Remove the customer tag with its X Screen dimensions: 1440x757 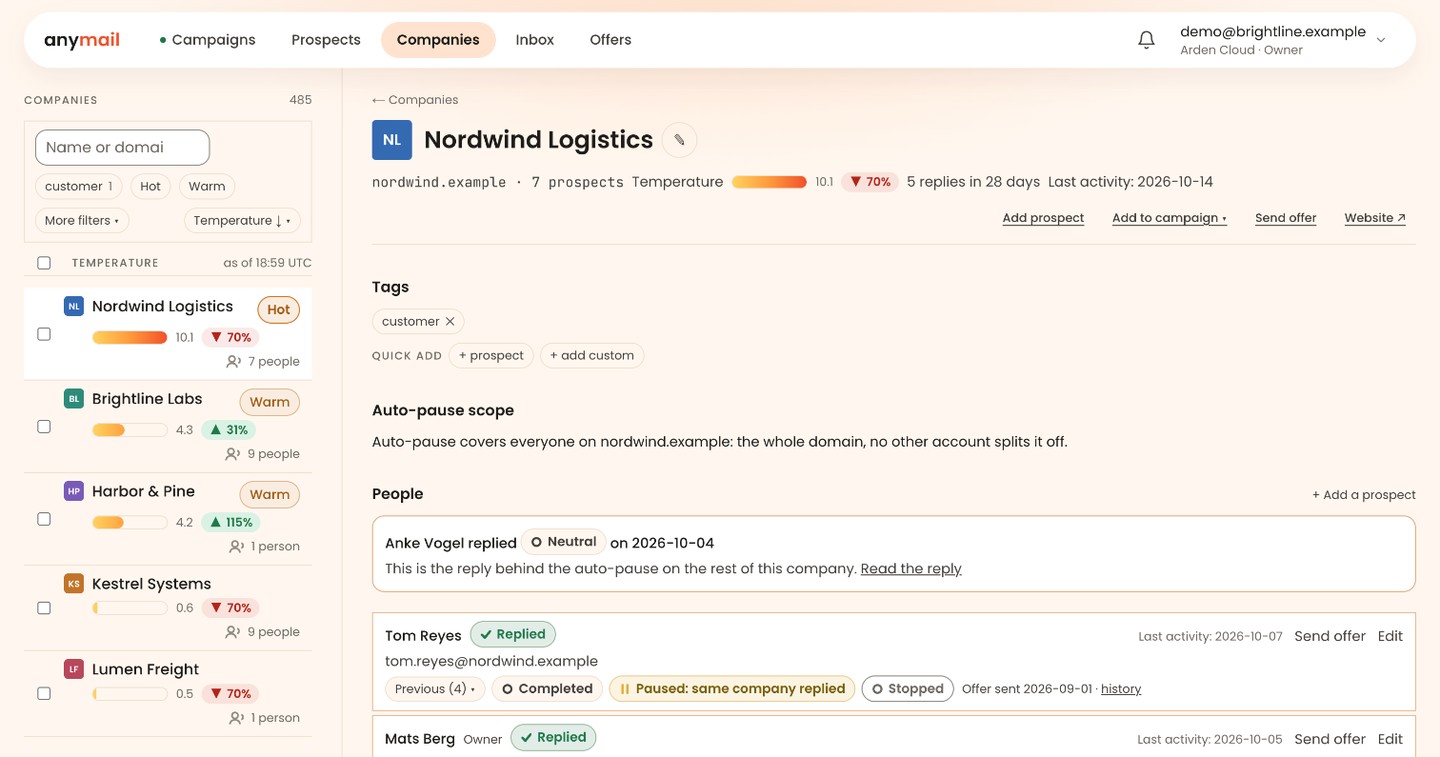tap(450, 321)
